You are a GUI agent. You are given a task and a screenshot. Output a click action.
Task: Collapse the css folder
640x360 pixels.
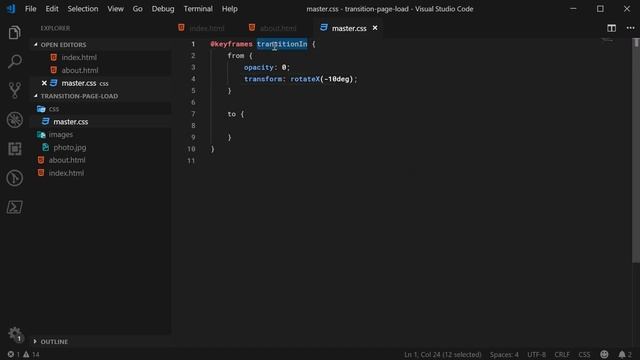tap(54, 109)
